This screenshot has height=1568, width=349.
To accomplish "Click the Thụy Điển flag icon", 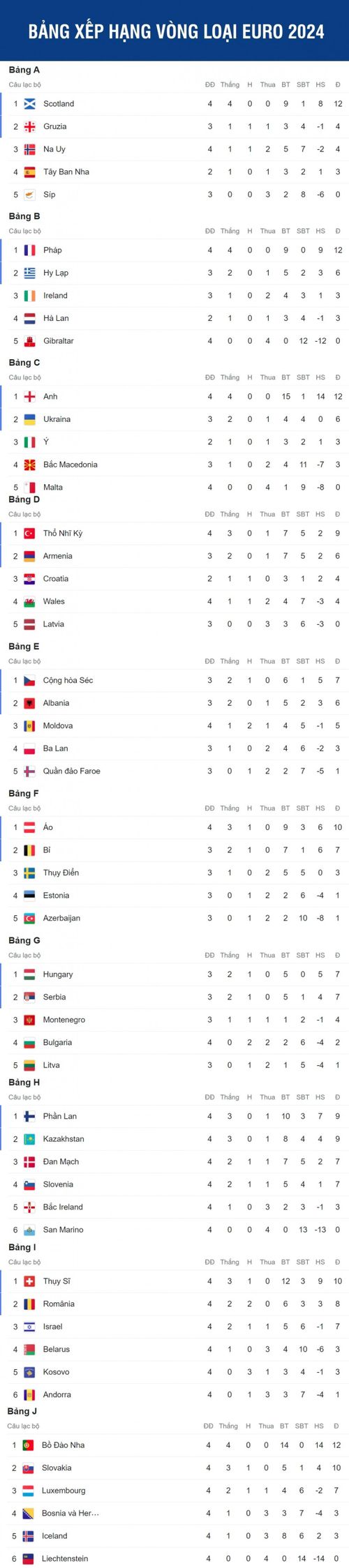I will [x=29, y=873].
